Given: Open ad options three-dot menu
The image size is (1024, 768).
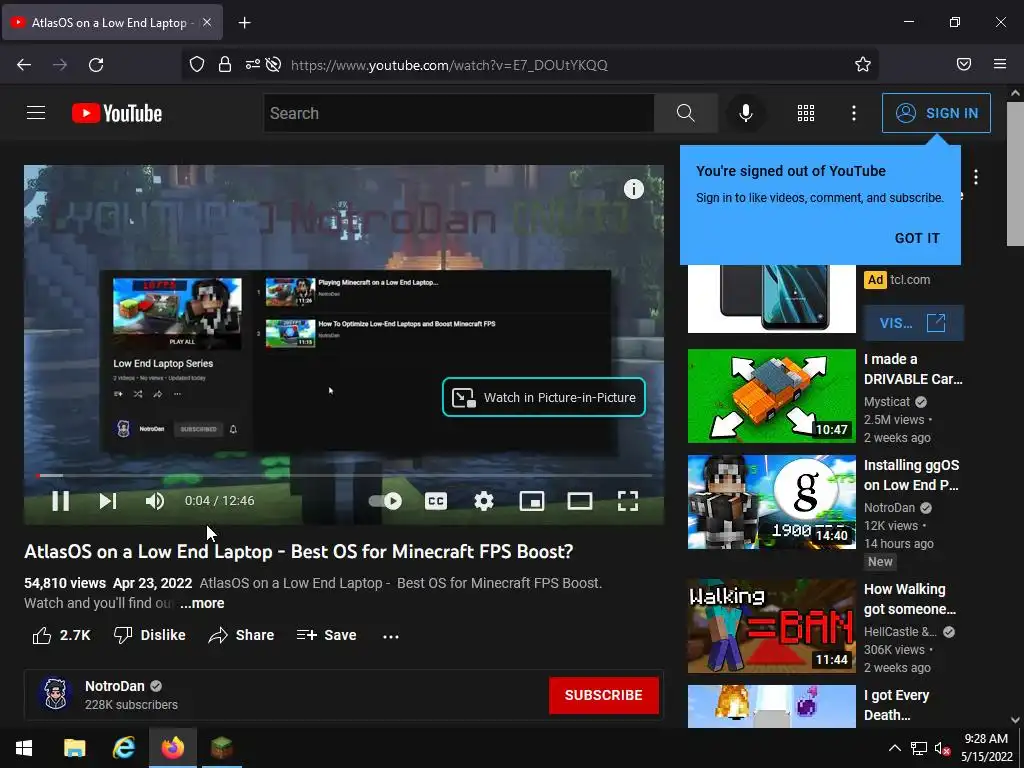Looking at the screenshot, I should [x=976, y=177].
